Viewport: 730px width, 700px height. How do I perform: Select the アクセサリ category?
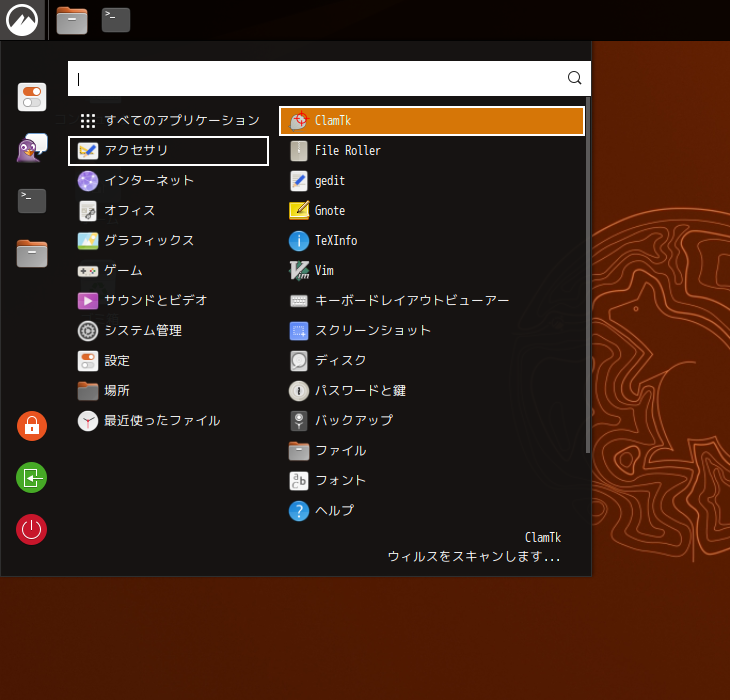(x=169, y=150)
